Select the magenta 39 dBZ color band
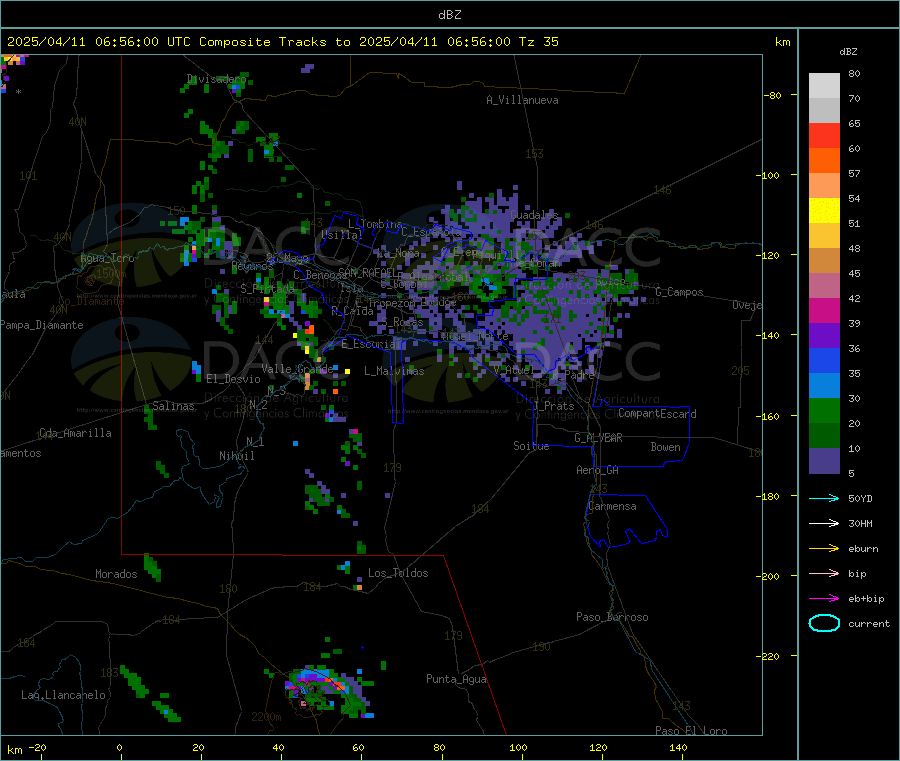The width and height of the screenshot is (900, 761). point(824,310)
